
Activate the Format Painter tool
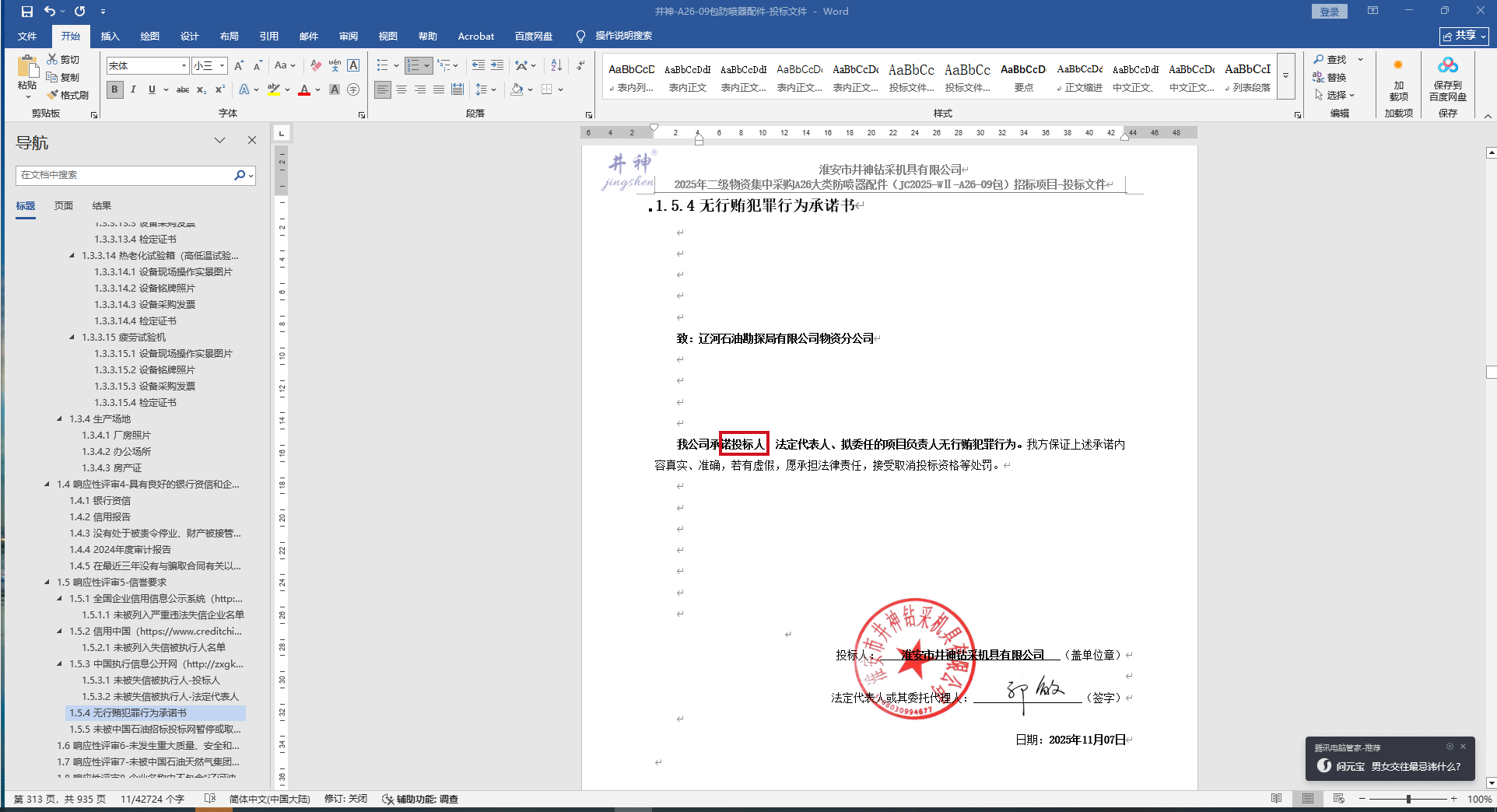68,95
